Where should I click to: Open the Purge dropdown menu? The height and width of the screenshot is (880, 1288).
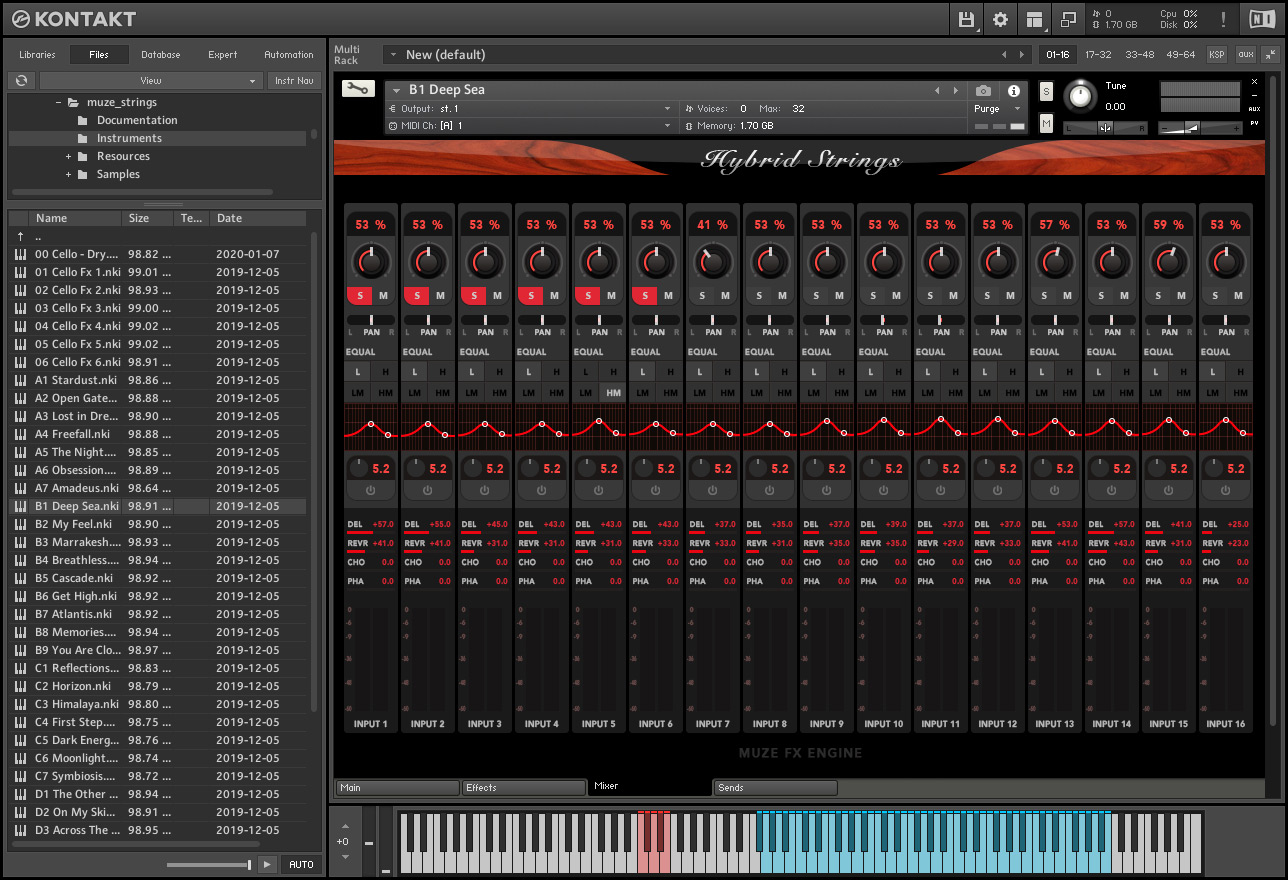pos(999,108)
